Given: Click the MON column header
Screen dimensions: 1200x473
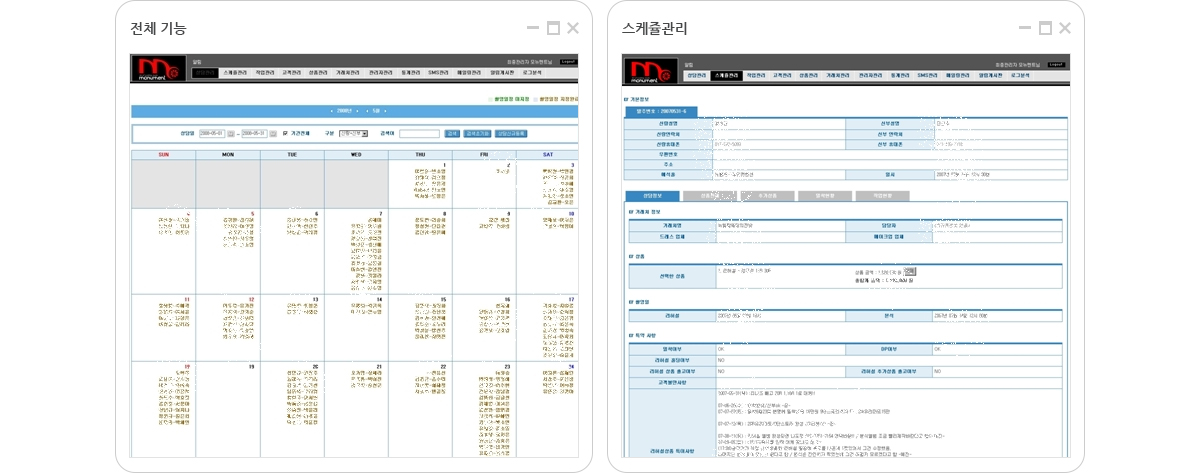Looking at the screenshot, I should pyautogui.click(x=227, y=154).
